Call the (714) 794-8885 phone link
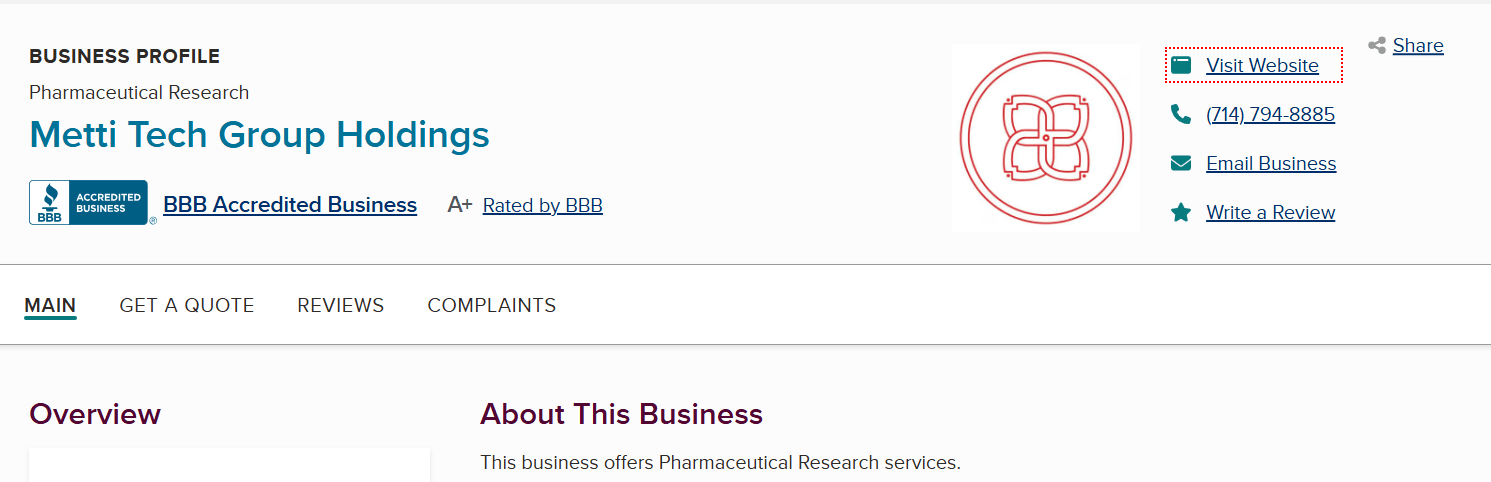This screenshot has height=482, width=1491. 1270,115
